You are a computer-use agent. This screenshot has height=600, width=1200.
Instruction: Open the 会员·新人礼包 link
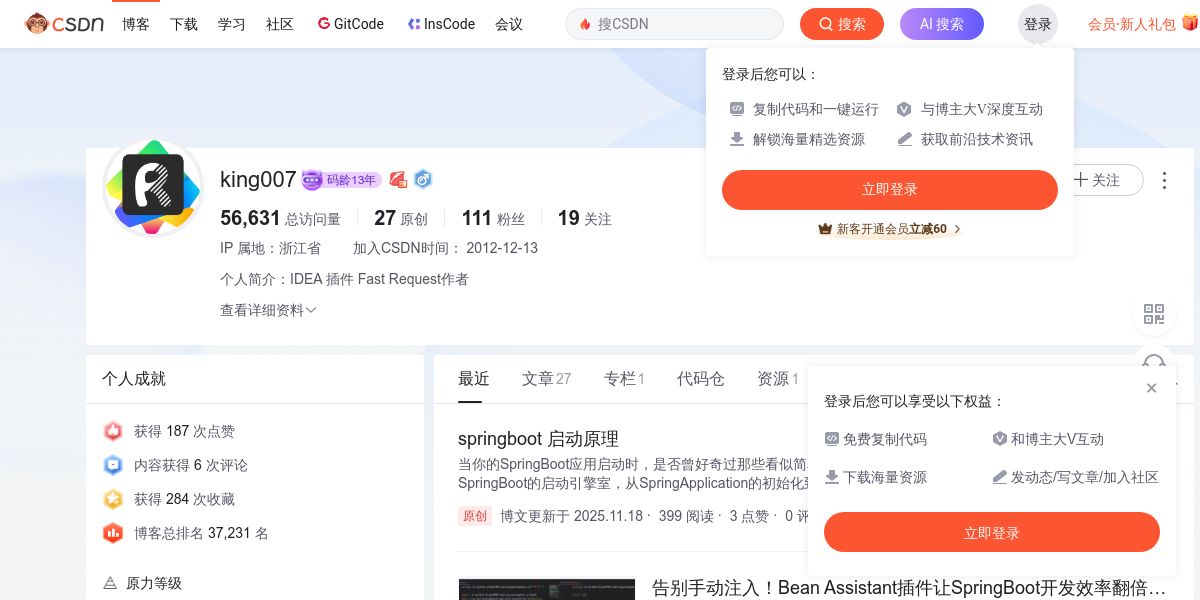1132,24
